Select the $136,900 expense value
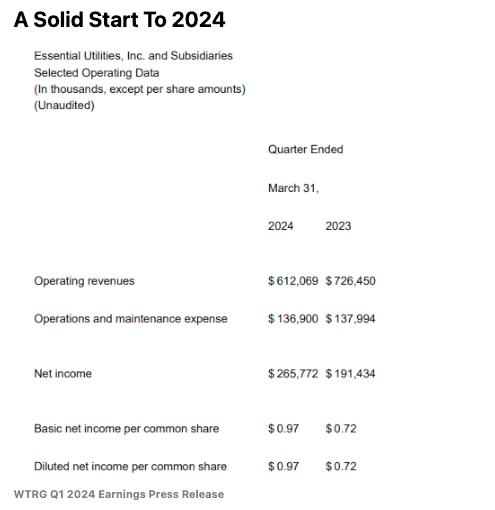The width and height of the screenshot is (495, 510). [293, 319]
